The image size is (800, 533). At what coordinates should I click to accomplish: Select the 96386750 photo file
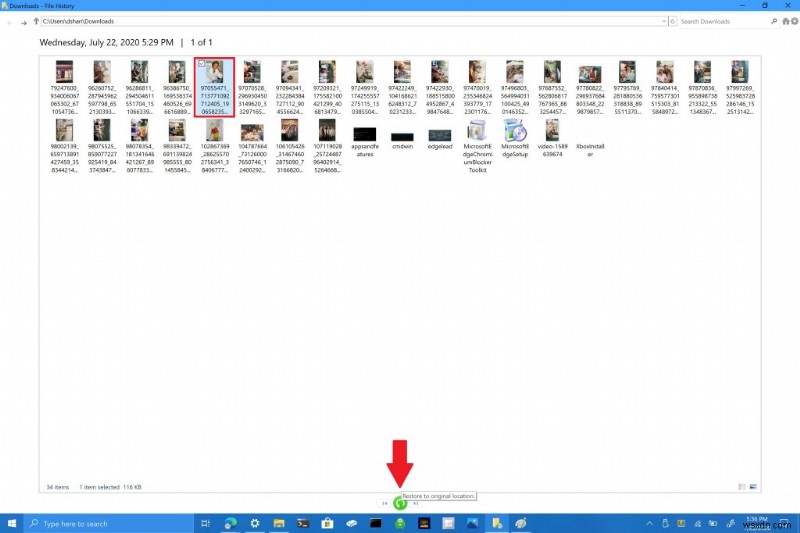tap(177, 87)
